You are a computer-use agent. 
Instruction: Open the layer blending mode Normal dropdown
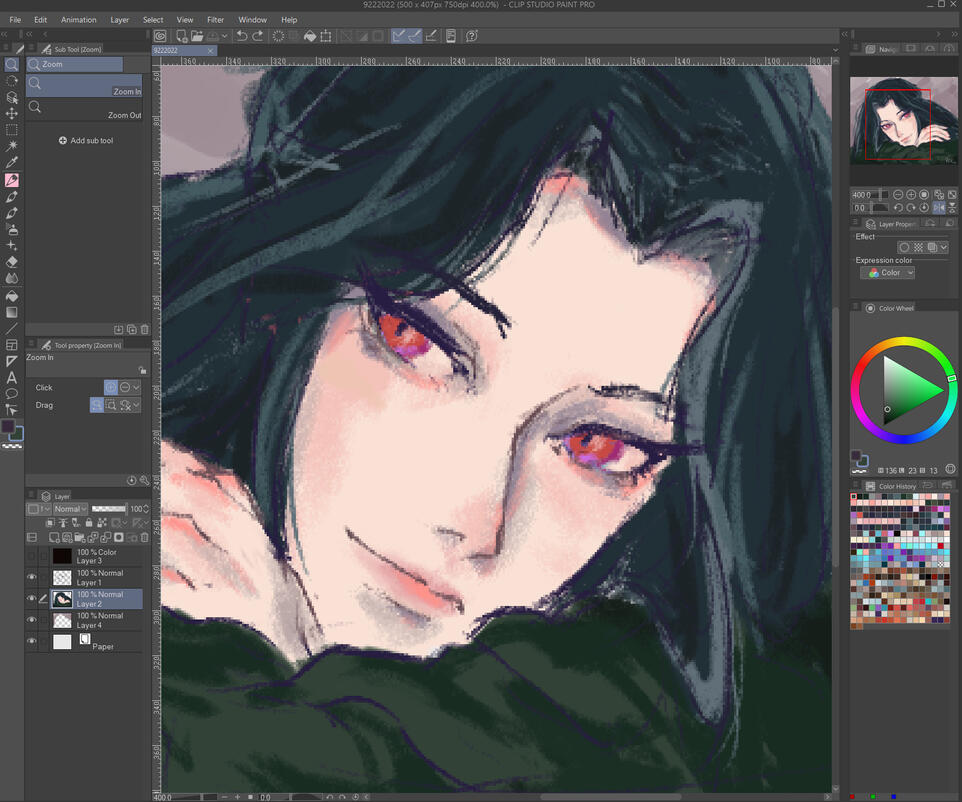click(70, 509)
